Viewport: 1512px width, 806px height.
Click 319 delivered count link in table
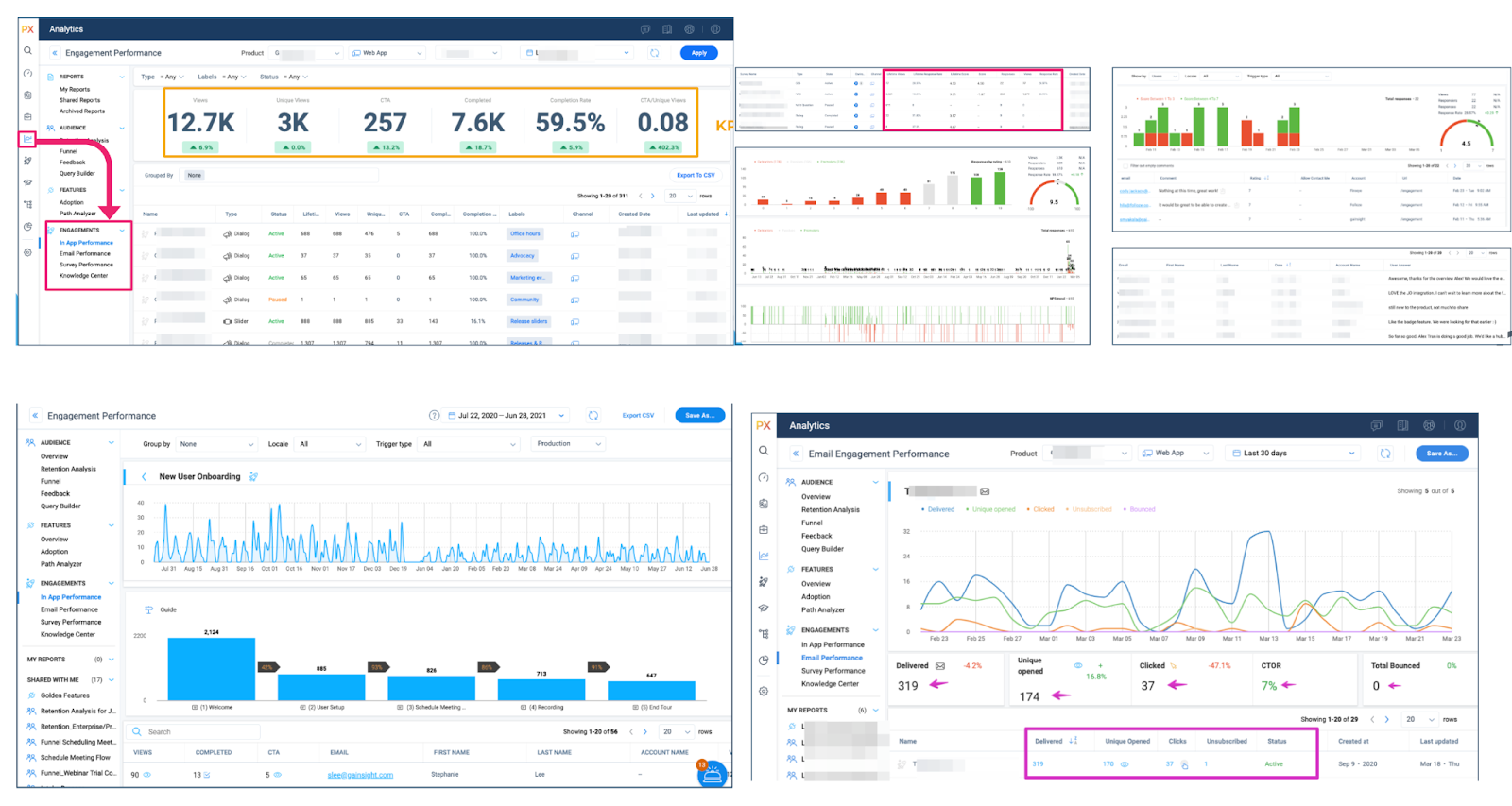tap(1038, 763)
